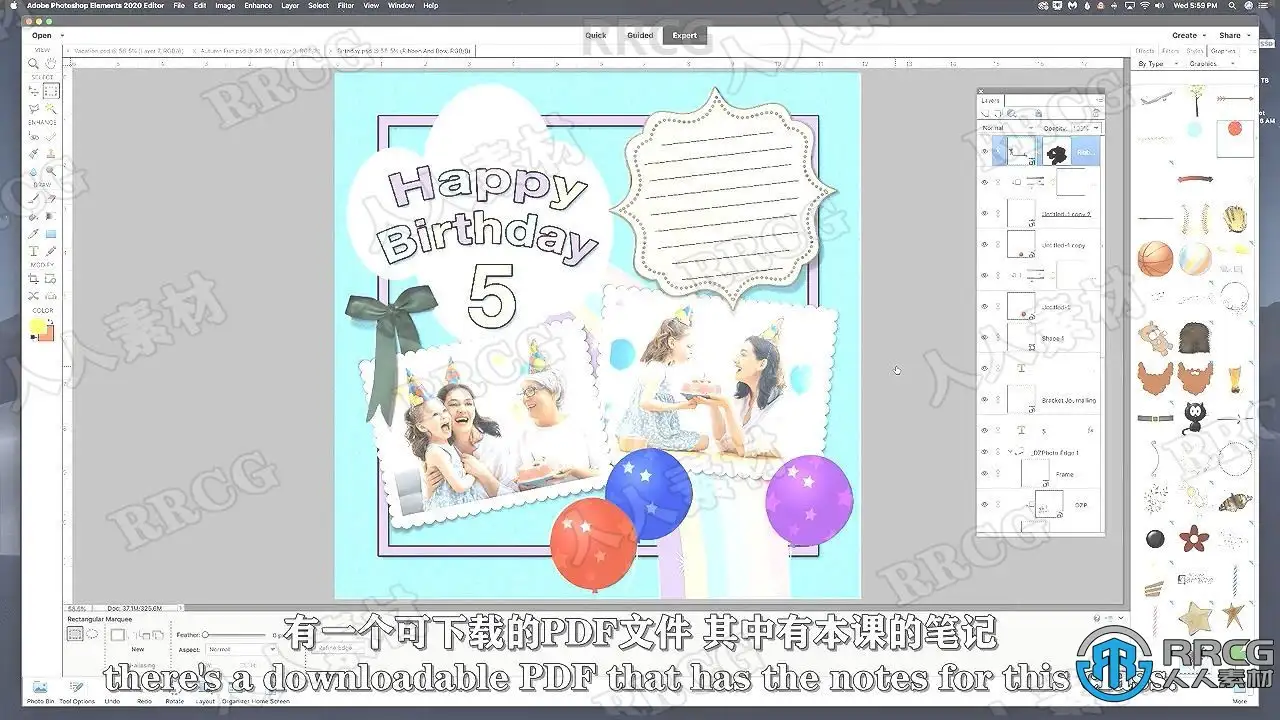Open the By Type graphics dropdown
Viewport: 1280px width, 720px height.
(x=1158, y=64)
